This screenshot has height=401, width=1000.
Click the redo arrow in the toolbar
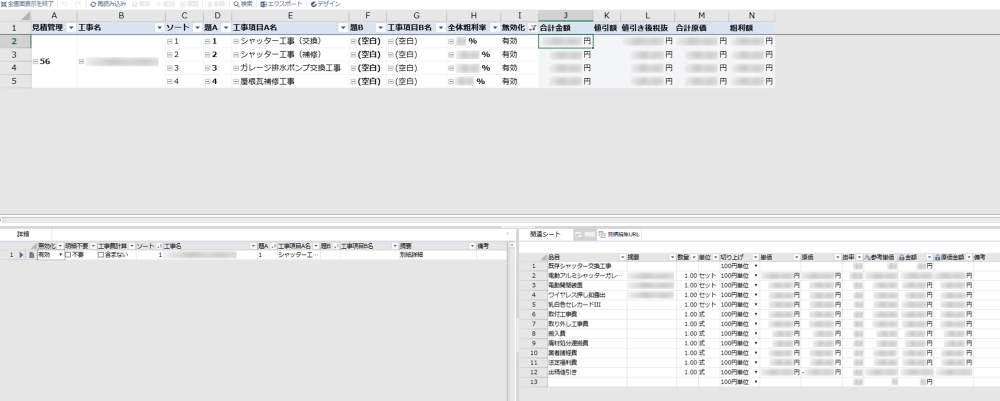78,4
